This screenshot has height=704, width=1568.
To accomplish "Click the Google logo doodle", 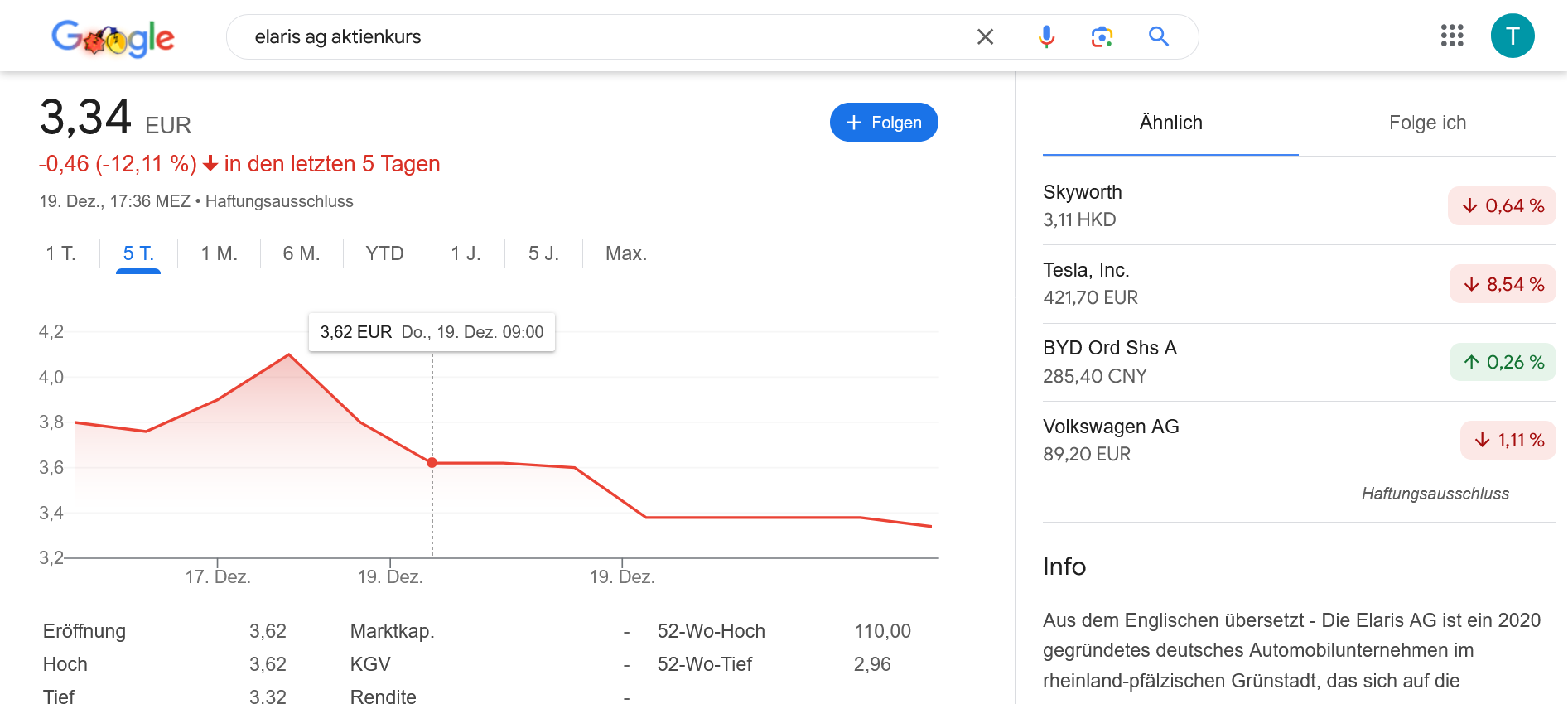I will click(113, 37).
